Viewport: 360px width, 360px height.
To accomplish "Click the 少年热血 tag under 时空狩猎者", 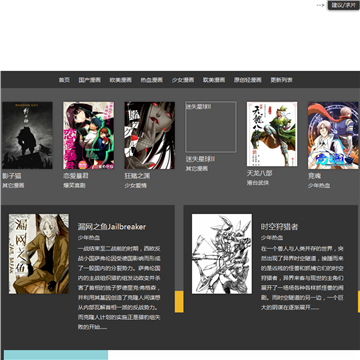I will point(272,238).
